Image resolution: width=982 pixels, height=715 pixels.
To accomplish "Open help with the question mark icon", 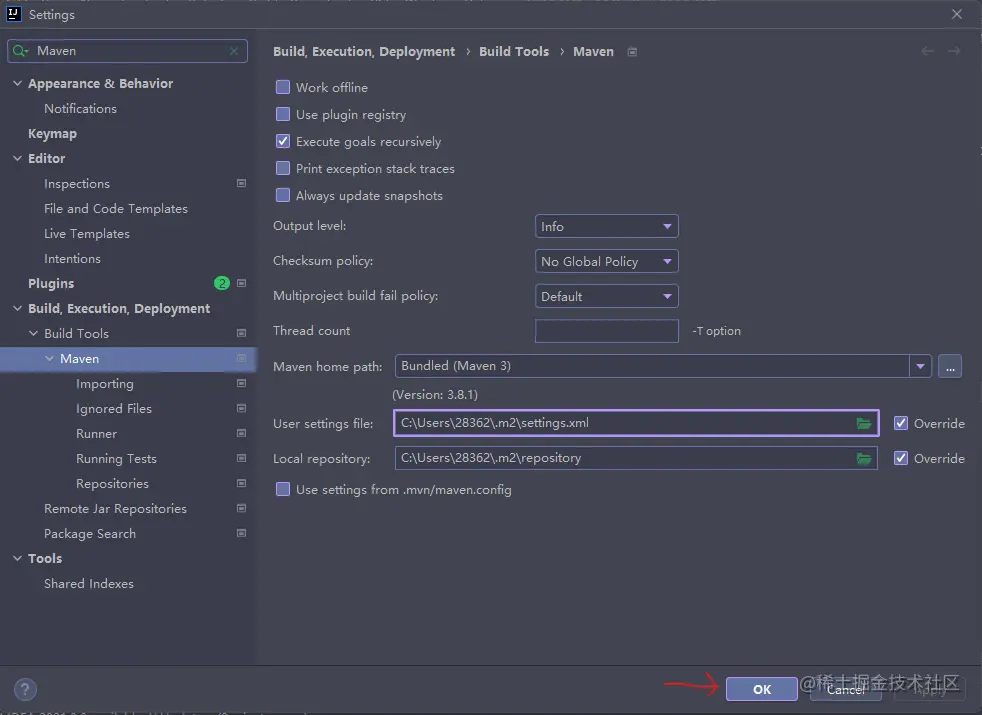I will click(25, 690).
